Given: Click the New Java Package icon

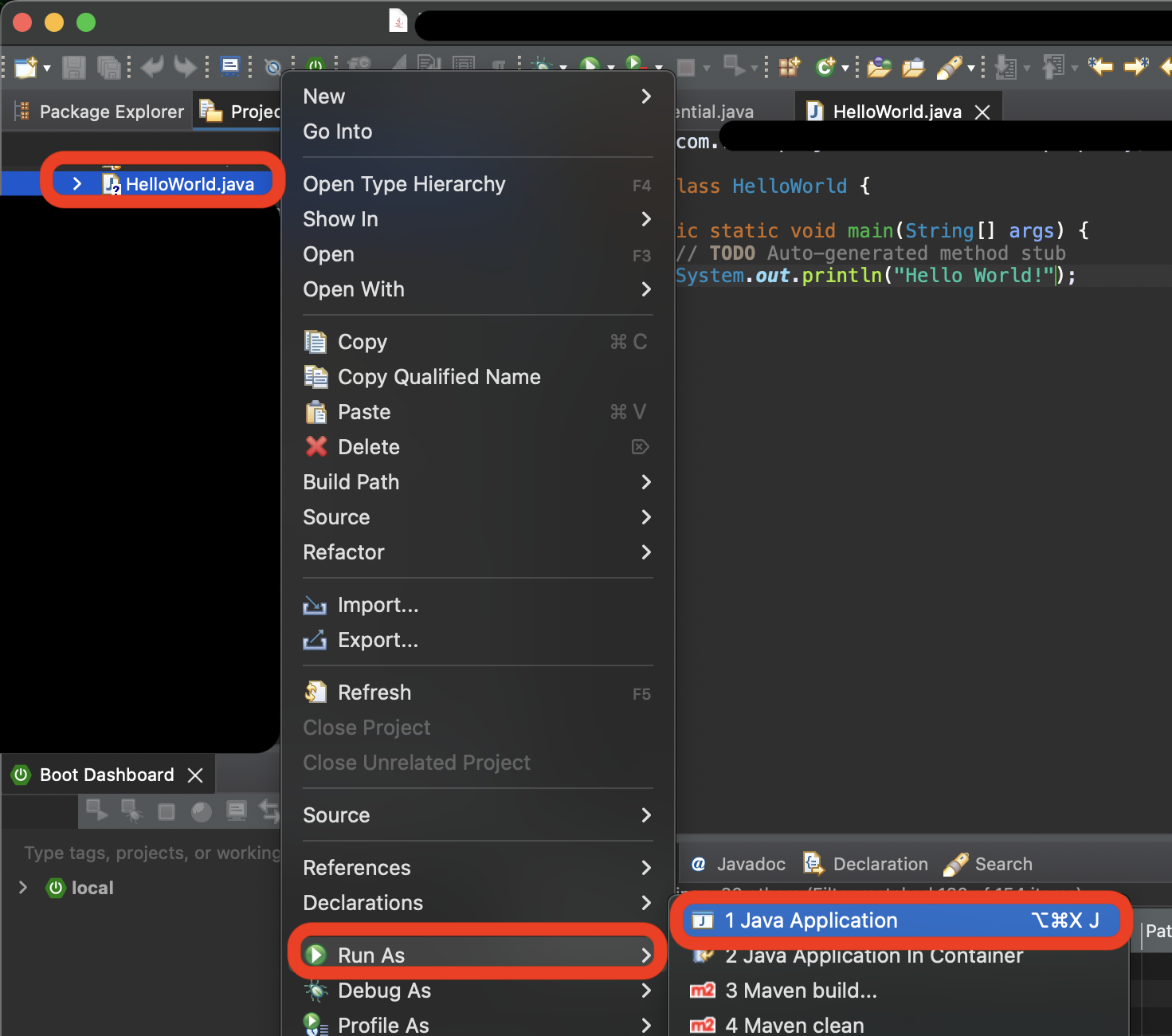Looking at the screenshot, I should 789,68.
